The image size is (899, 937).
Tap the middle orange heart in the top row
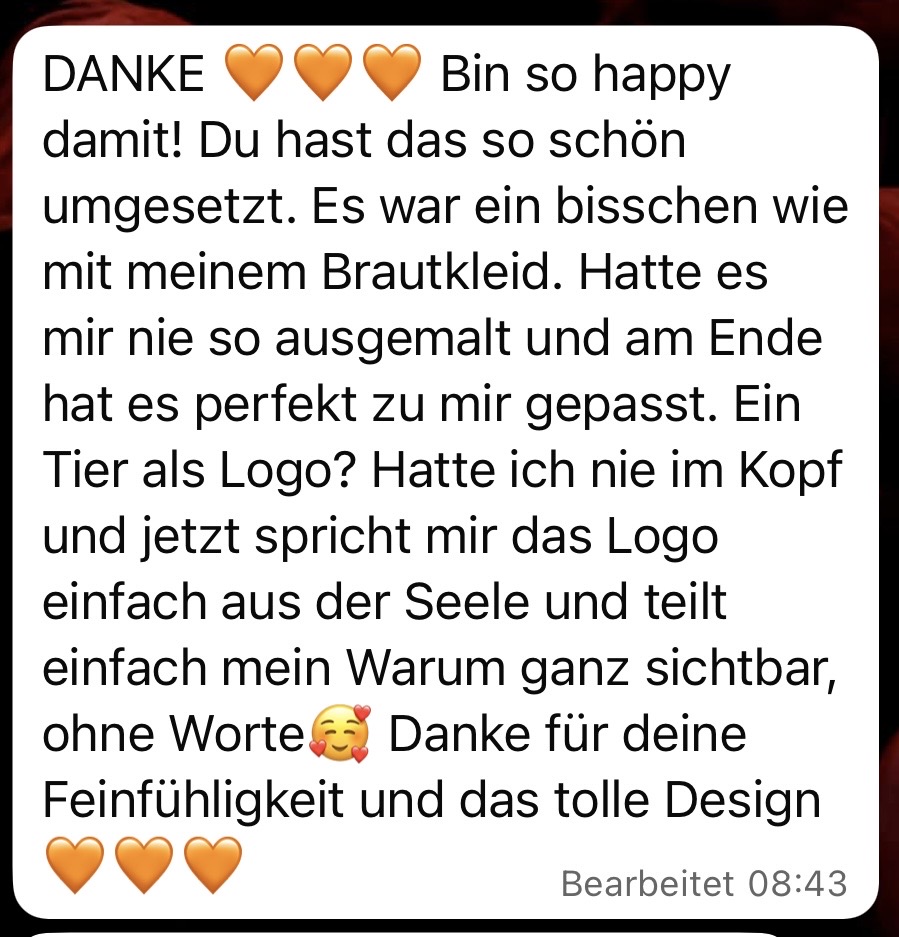(323, 72)
